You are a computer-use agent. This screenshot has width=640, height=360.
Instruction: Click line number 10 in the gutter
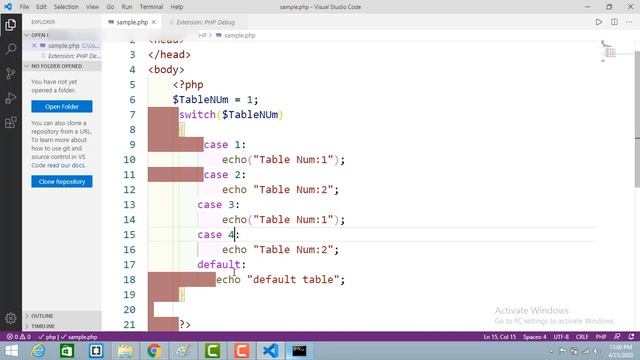pos(129,160)
